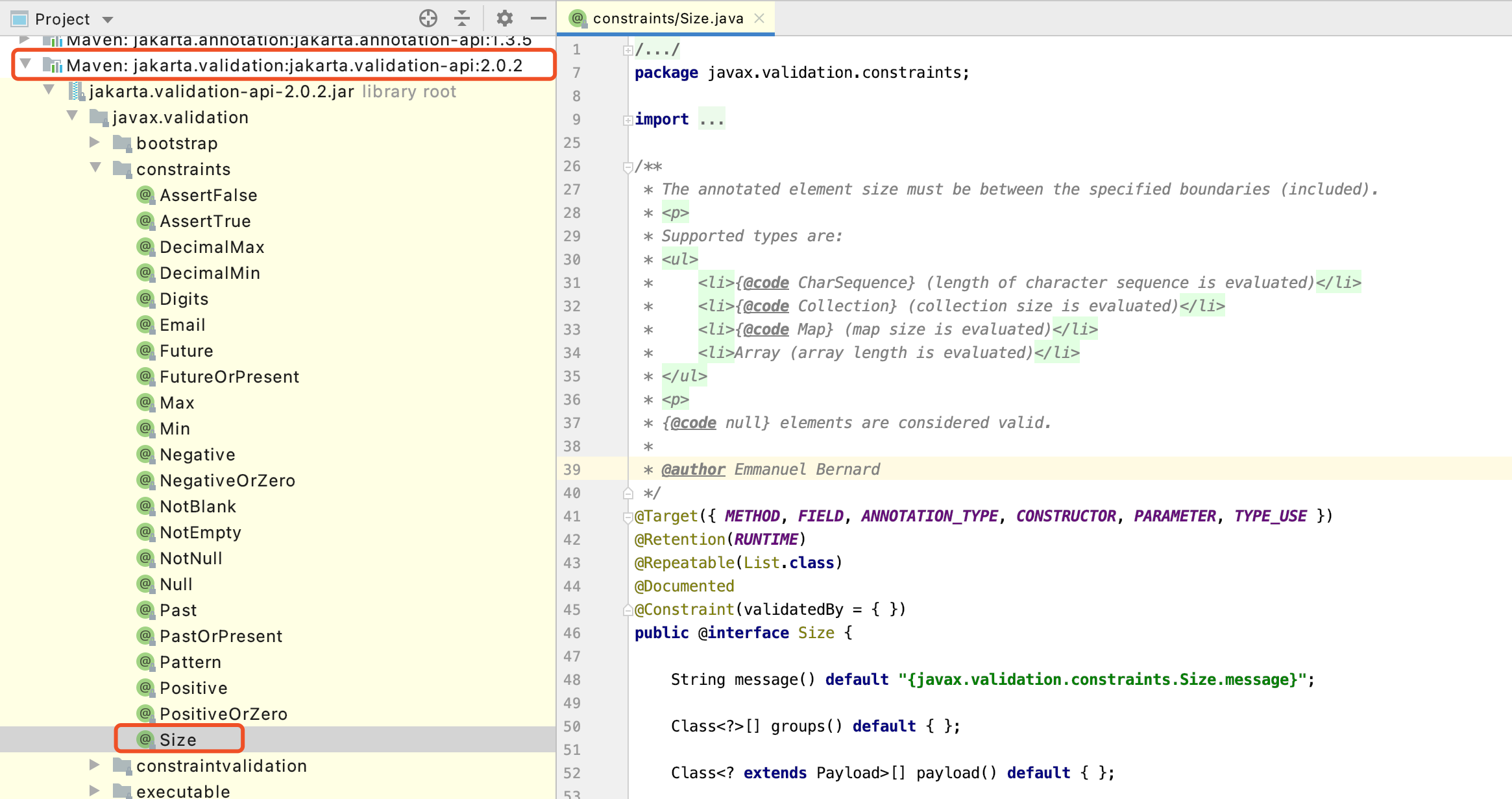
Task: Click the annotation icon beside NotNull
Action: click(145, 558)
